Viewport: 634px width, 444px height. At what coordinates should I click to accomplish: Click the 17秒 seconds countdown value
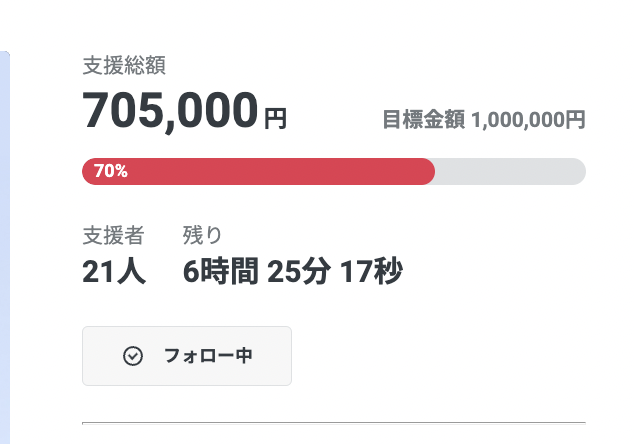pyautogui.click(x=371, y=270)
